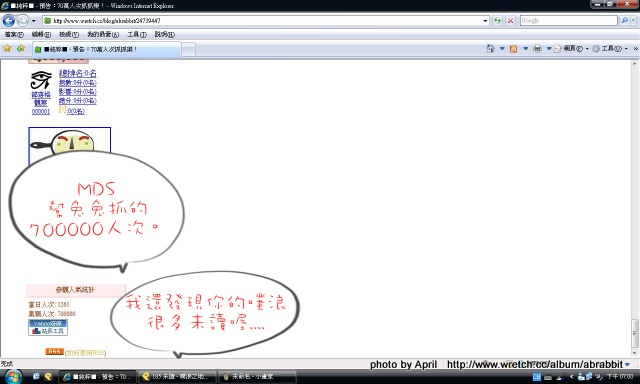Click Add to Favorites icon
640x384 pixels.
(x=21, y=49)
